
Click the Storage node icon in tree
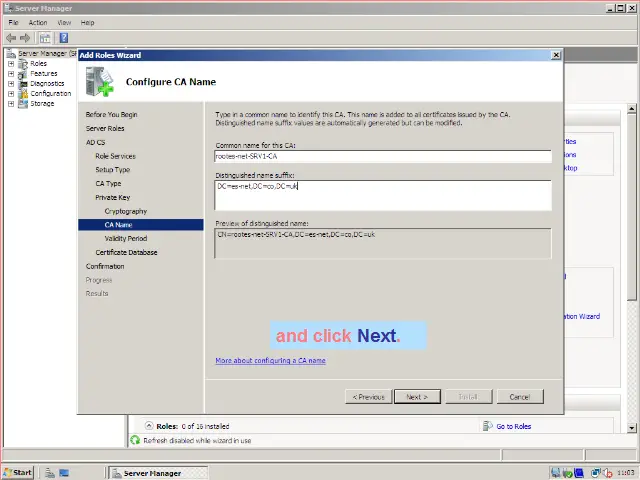click(x=23, y=104)
